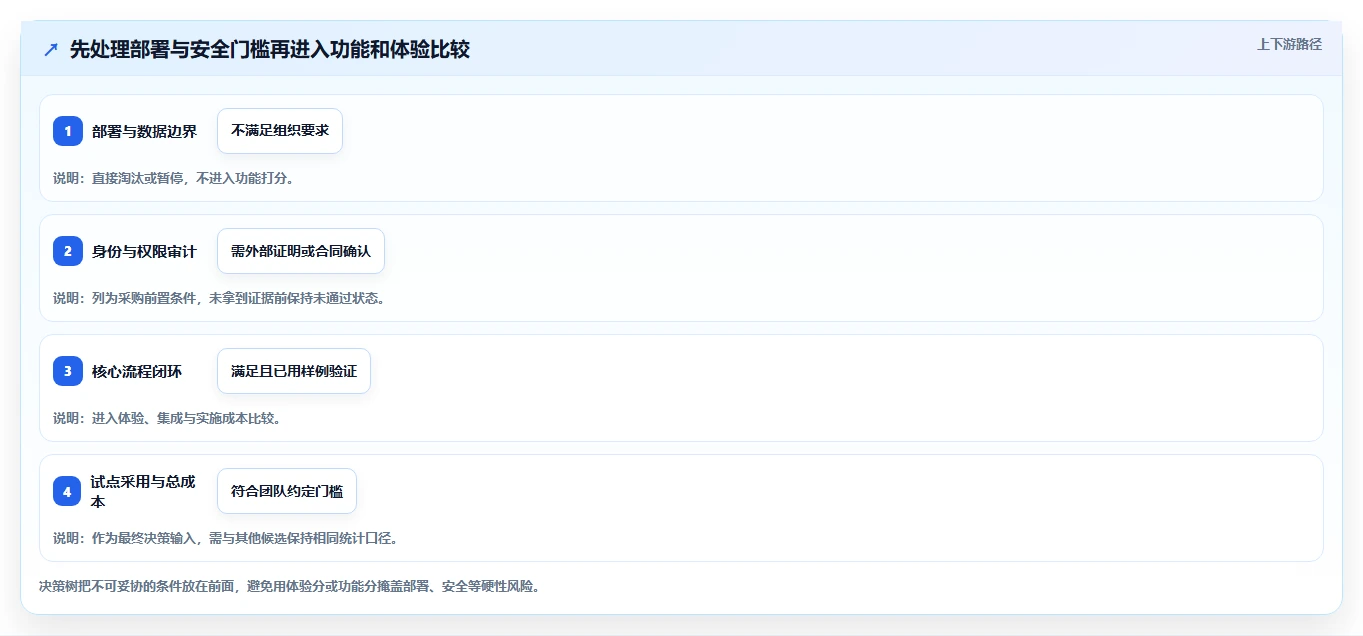Click the title 先处理部署与安全门槛再进入功能和体验比较

click(x=270, y=49)
